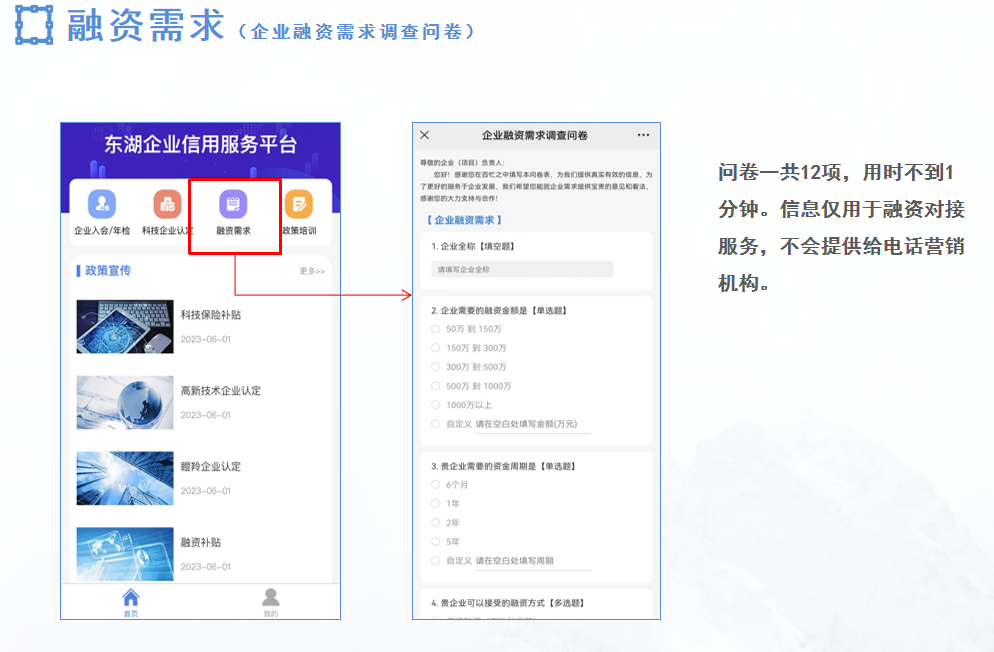
Task: Open 科技保险补贴 article thumbnail
Action: (125, 326)
